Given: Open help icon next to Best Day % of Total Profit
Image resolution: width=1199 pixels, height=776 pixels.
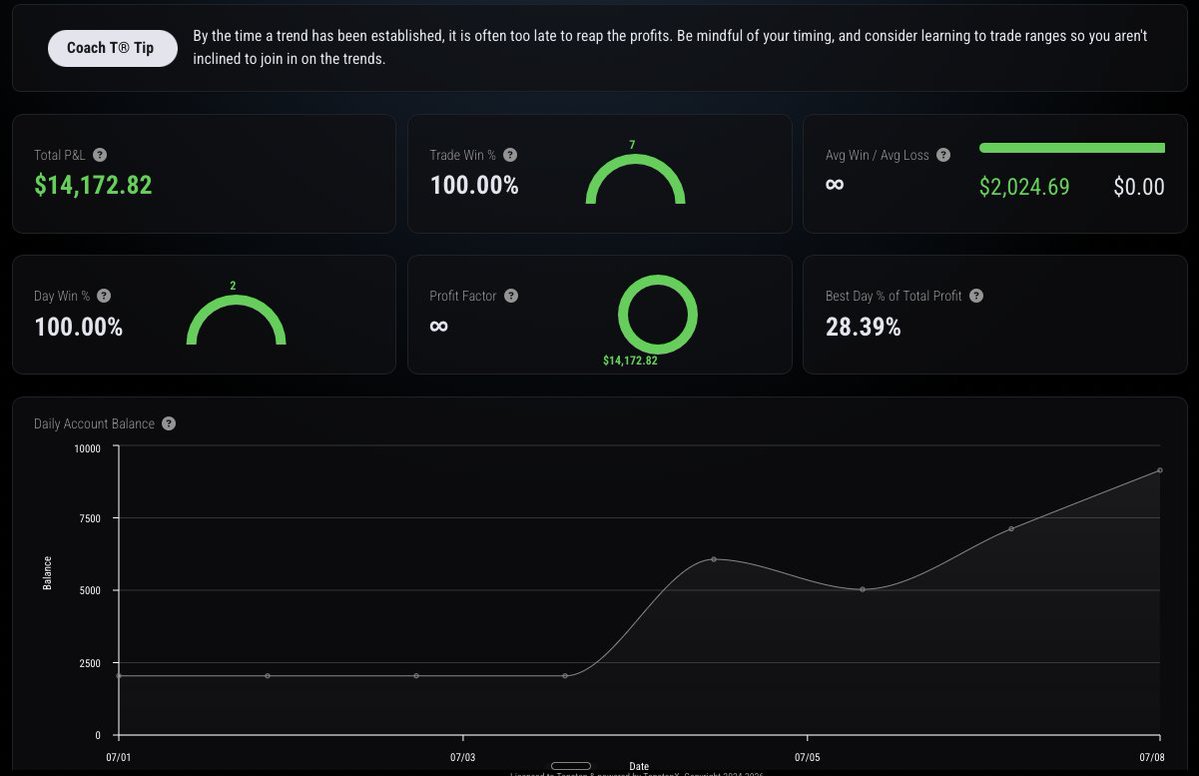Looking at the screenshot, I should (976, 296).
